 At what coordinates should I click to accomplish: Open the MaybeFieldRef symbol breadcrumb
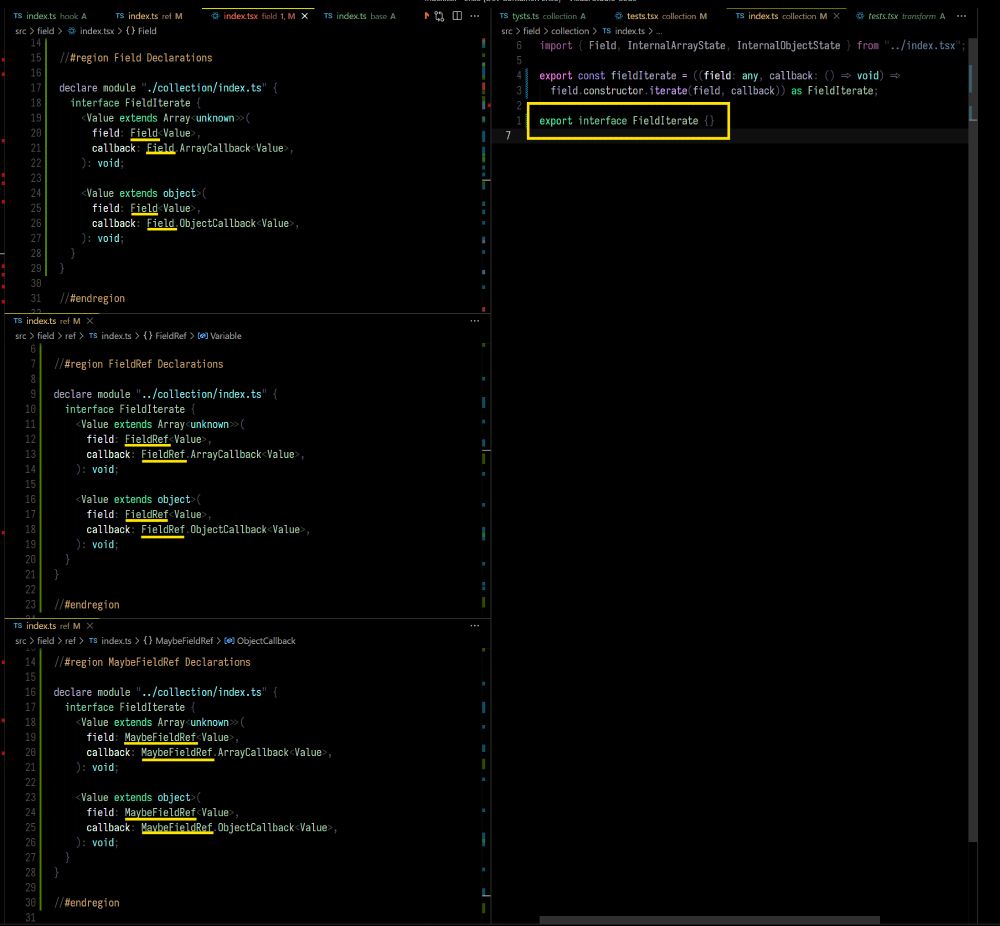pos(178,640)
